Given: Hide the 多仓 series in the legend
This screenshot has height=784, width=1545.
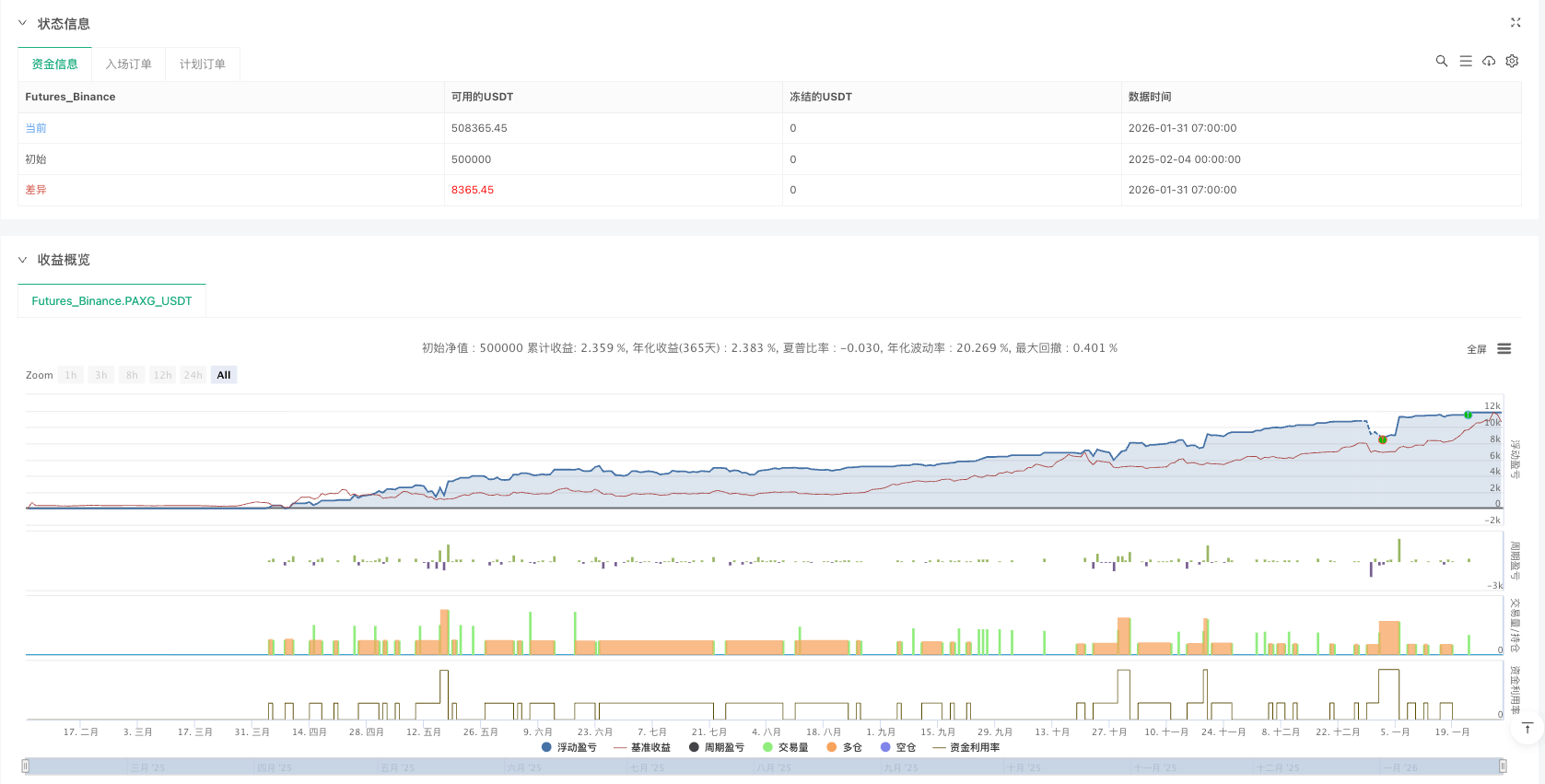Looking at the screenshot, I should click(844, 747).
